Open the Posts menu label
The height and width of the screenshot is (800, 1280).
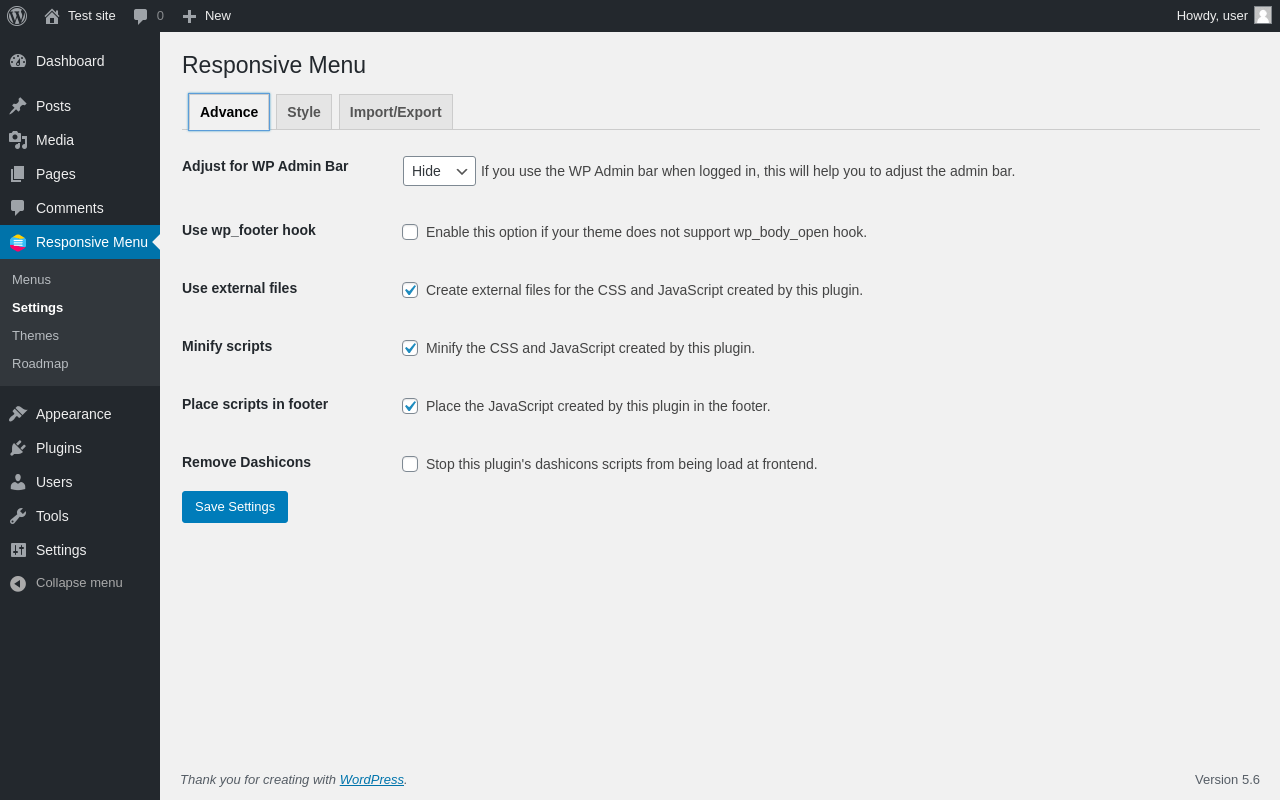(x=53, y=106)
